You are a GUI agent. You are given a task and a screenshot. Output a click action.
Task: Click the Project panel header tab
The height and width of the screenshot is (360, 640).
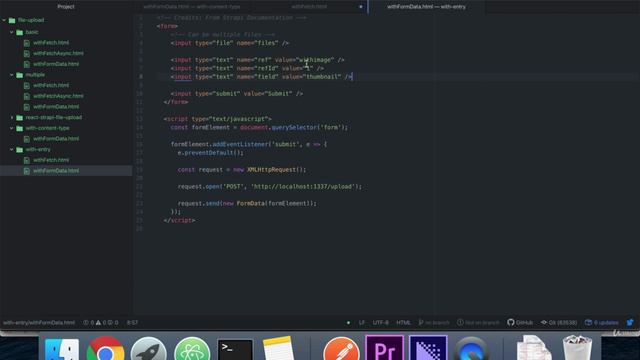(66, 7)
